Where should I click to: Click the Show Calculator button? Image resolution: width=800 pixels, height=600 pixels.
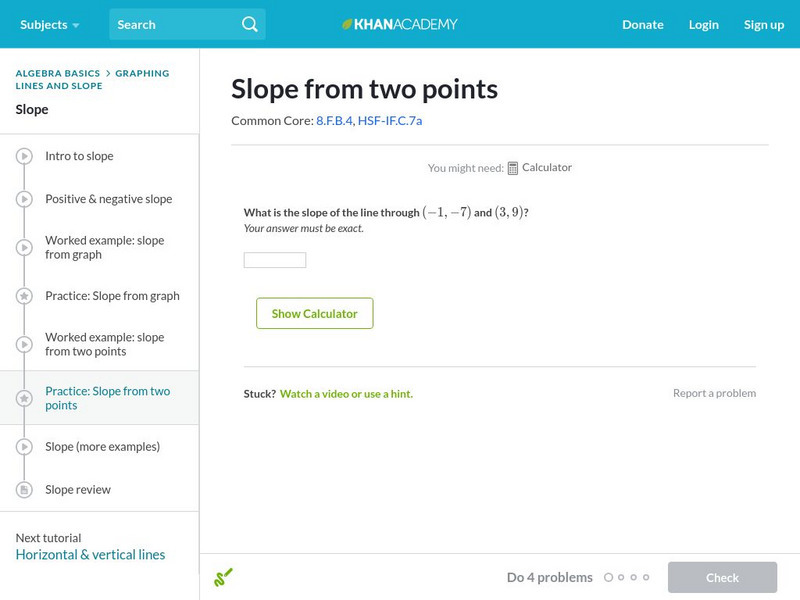point(314,313)
